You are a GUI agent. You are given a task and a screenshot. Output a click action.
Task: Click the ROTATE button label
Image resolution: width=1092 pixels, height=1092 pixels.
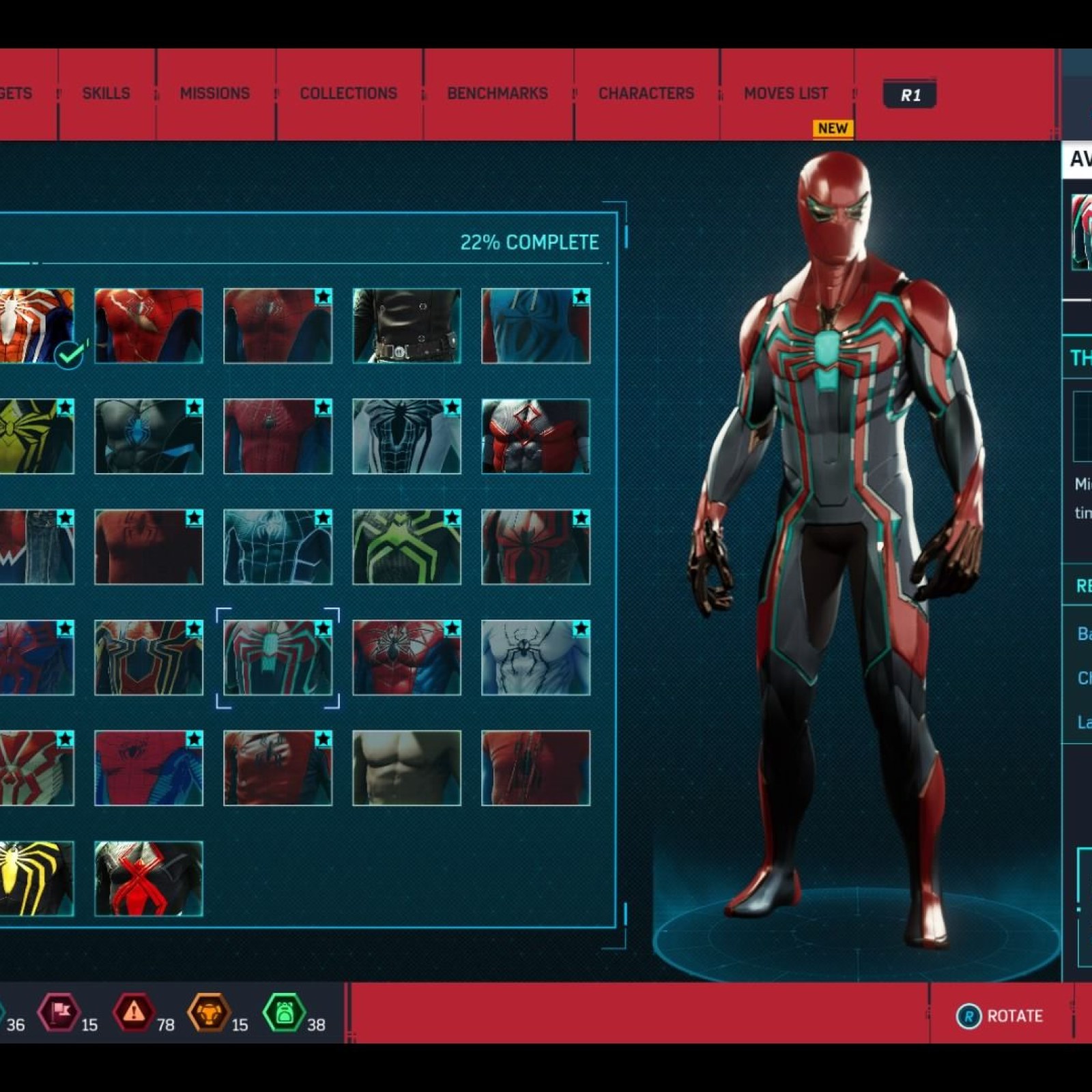coord(1014,1016)
